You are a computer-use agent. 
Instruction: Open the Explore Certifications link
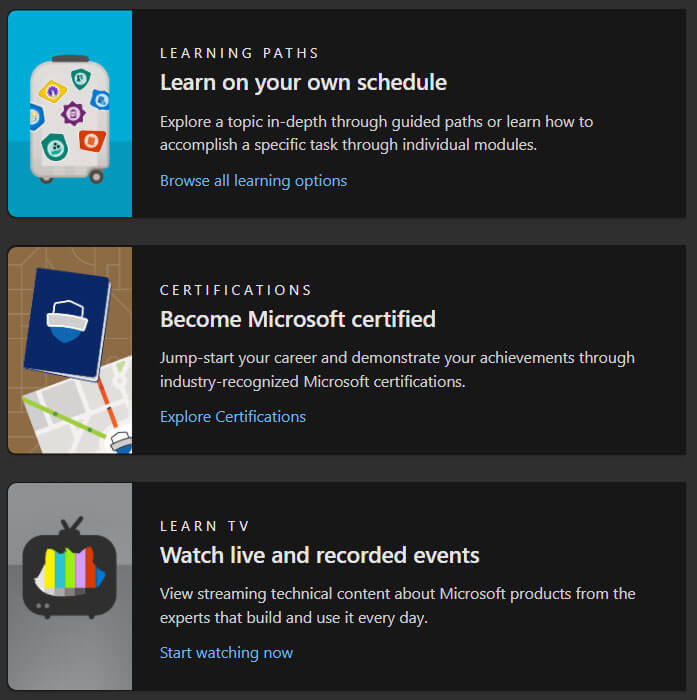pyautogui.click(x=233, y=417)
